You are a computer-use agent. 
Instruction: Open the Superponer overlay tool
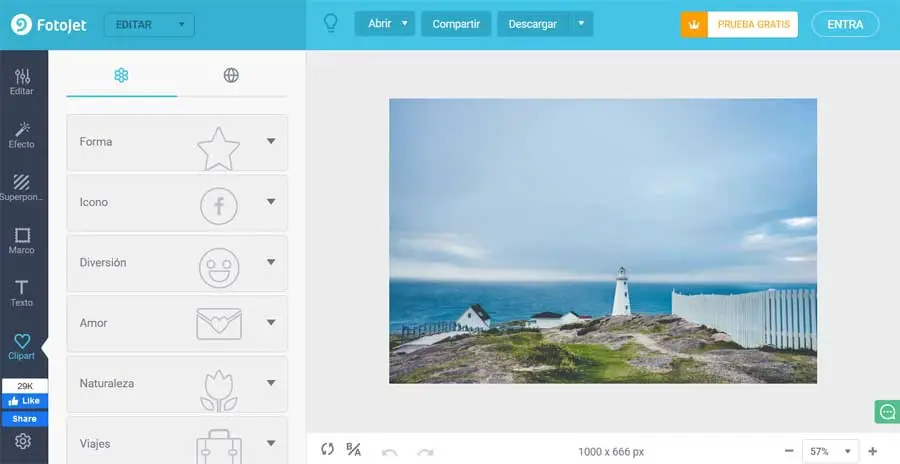[22, 188]
